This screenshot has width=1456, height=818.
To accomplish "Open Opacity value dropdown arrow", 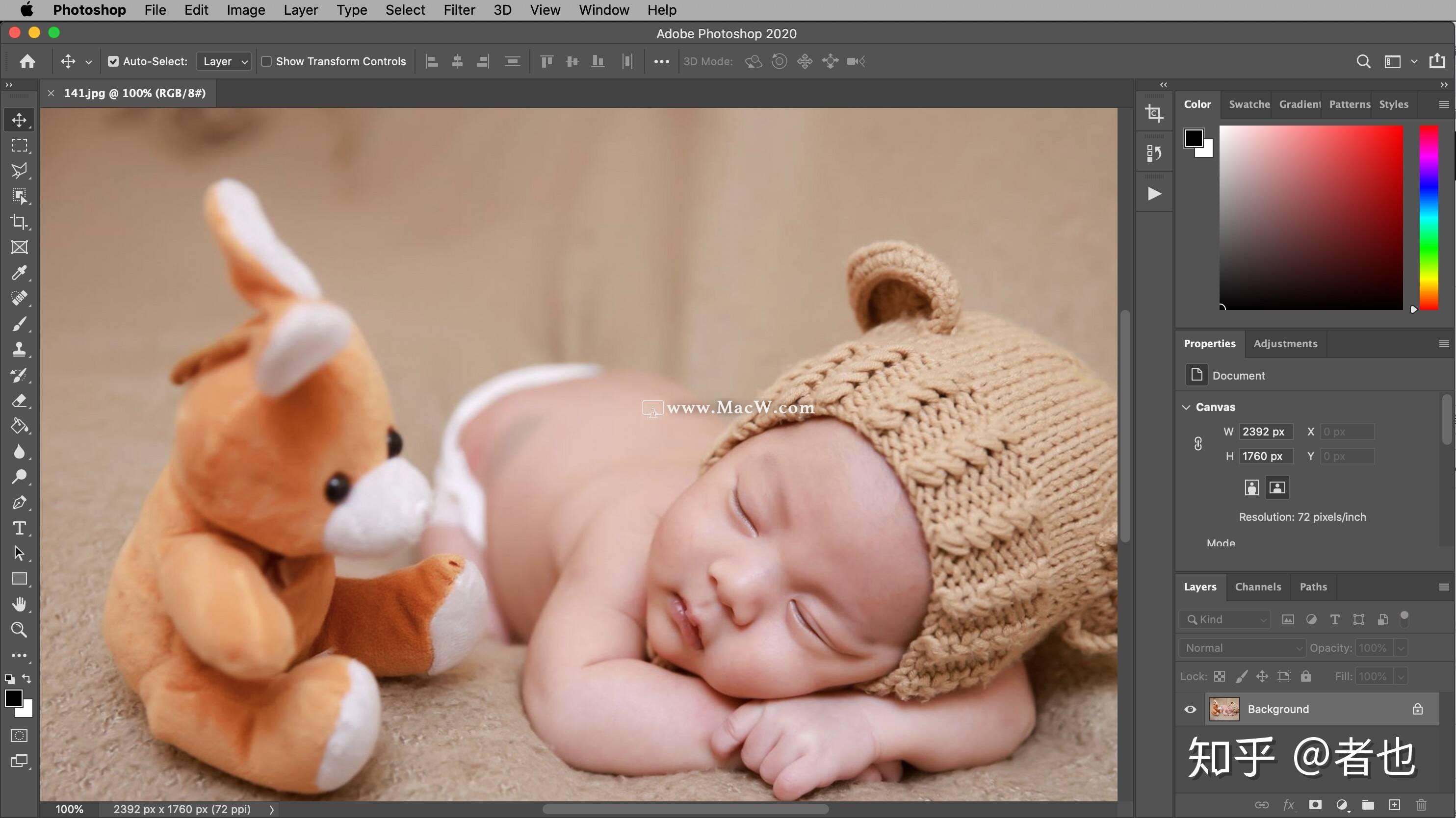I will pos(1401,648).
